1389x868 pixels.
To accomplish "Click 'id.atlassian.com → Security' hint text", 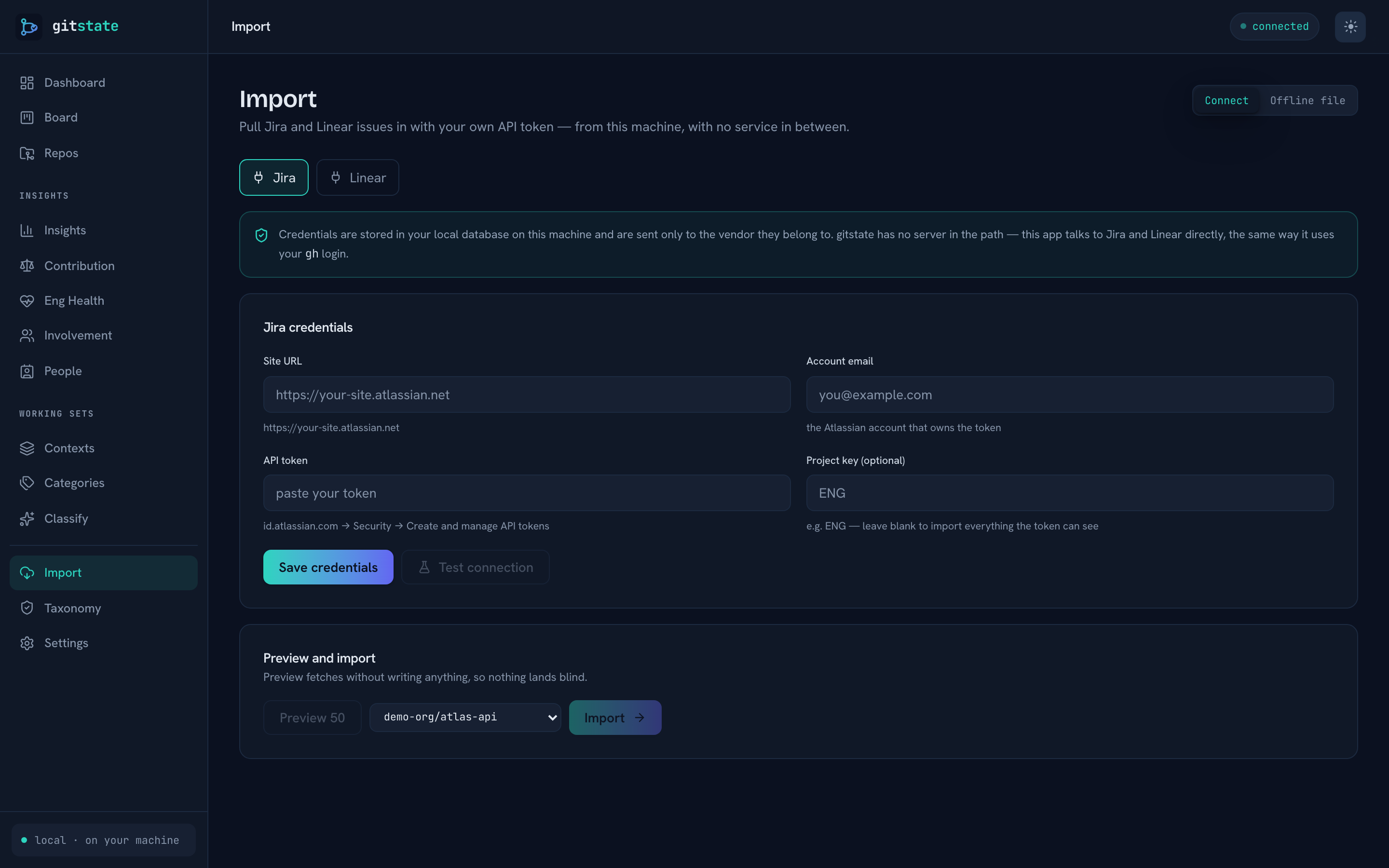I will [407, 526].
